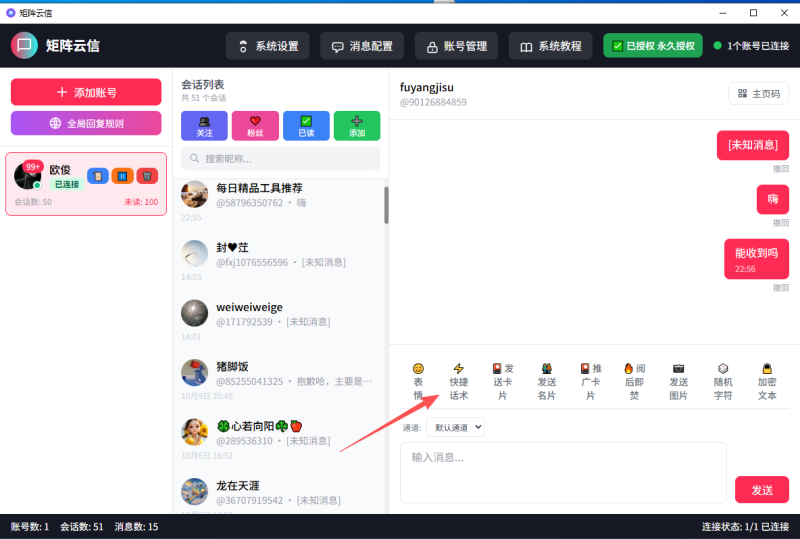Mark conversations as 已读 read

[x=306, y=126]
